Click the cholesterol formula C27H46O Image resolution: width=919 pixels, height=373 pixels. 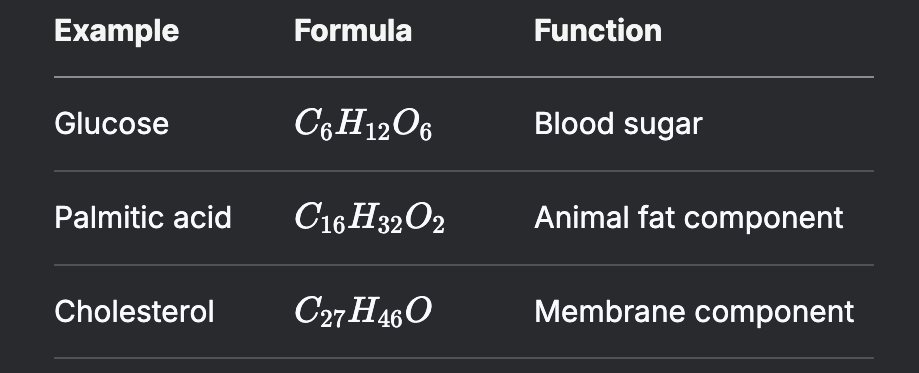[x=363, y=312]
